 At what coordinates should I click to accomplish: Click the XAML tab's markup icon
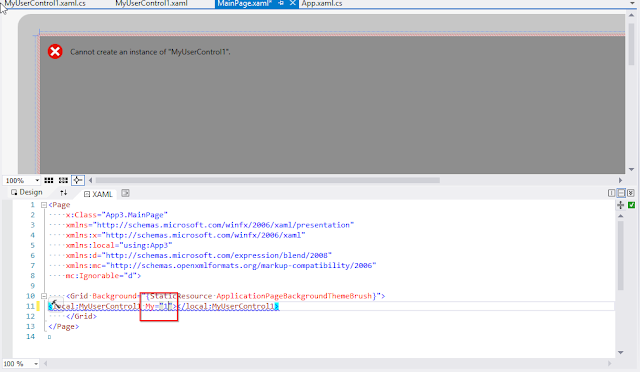87,194
